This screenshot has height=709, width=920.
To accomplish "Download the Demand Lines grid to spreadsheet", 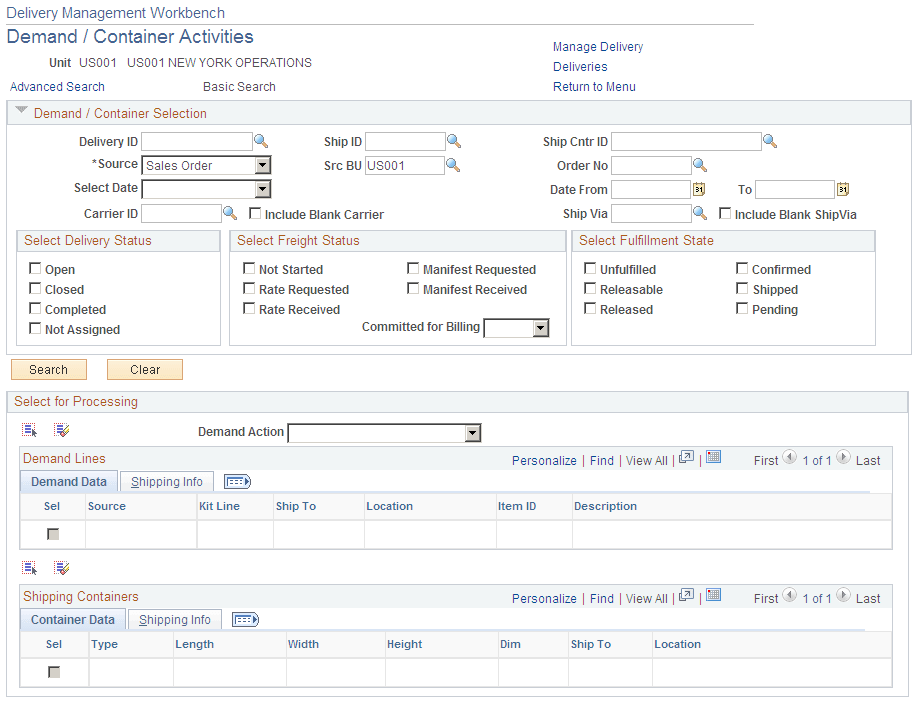I will 713,459.
